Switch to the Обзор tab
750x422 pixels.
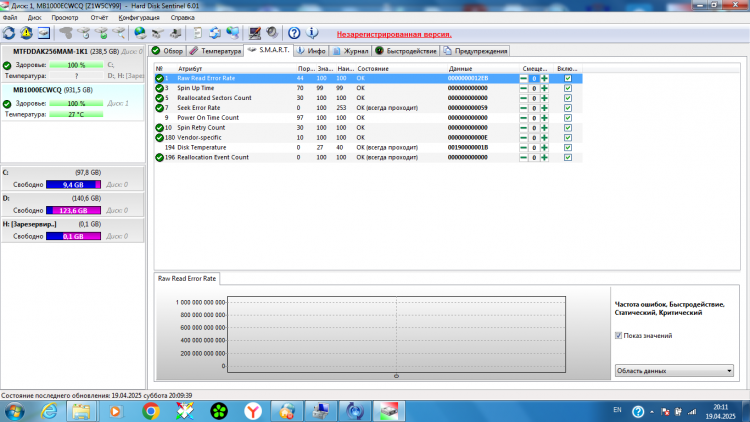click(x=167, y=51)
